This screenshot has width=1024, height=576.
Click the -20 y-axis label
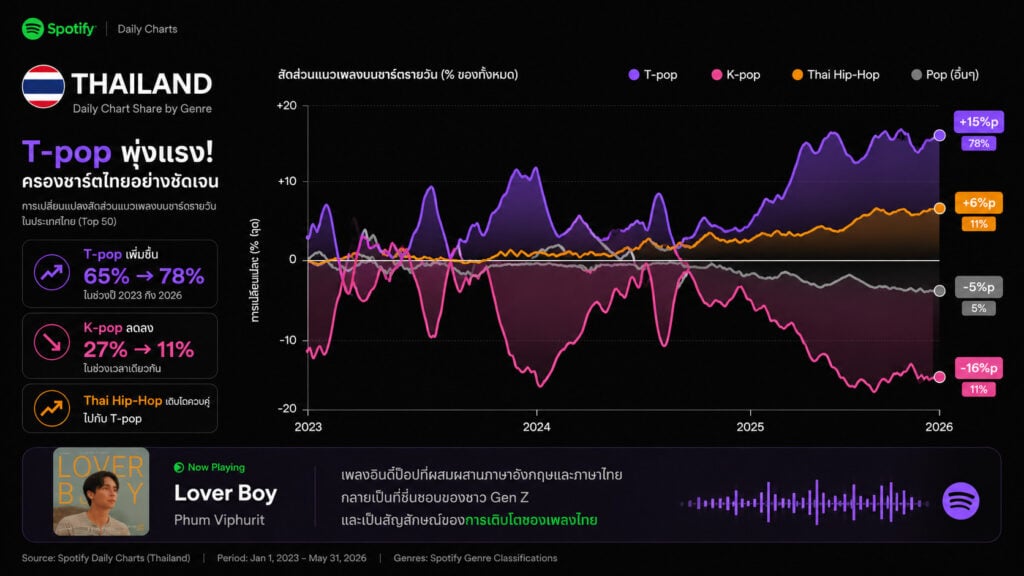pos(288,409)
